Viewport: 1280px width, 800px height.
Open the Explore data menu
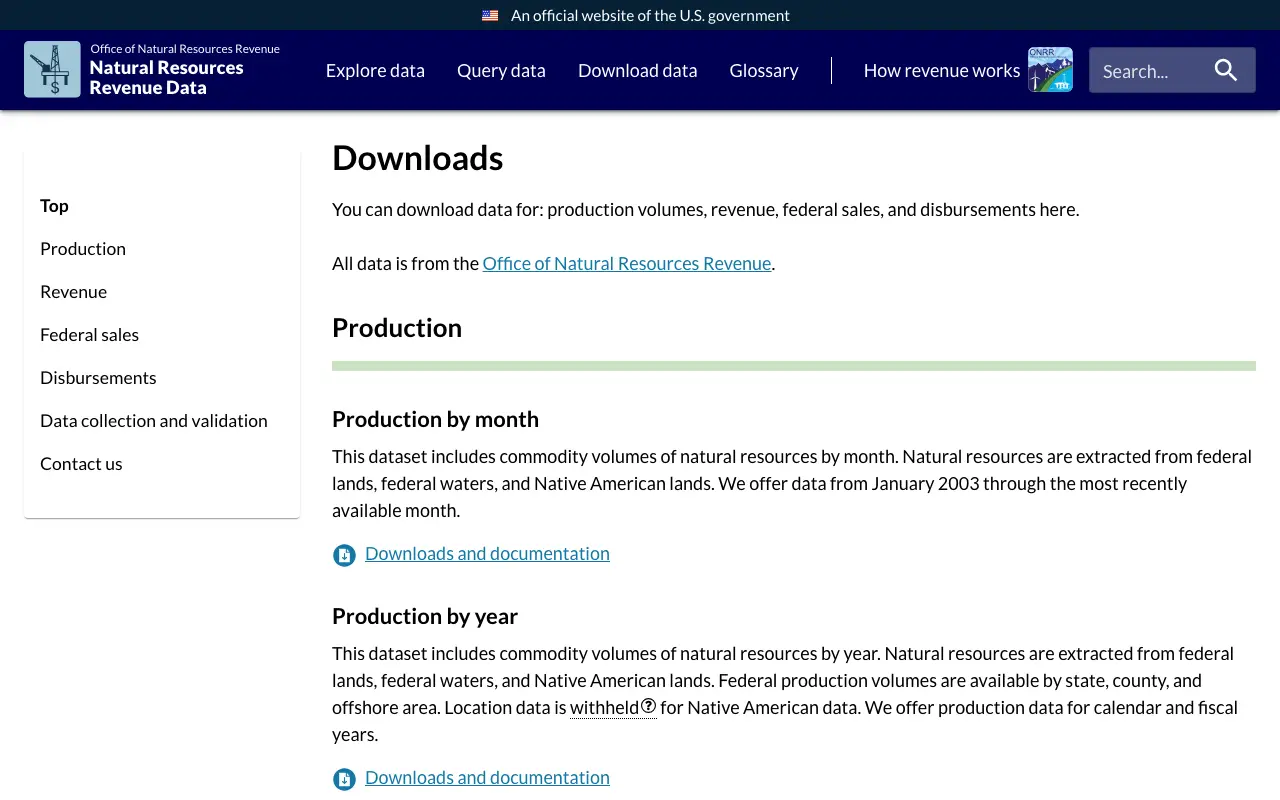click(x=375, y=70)
